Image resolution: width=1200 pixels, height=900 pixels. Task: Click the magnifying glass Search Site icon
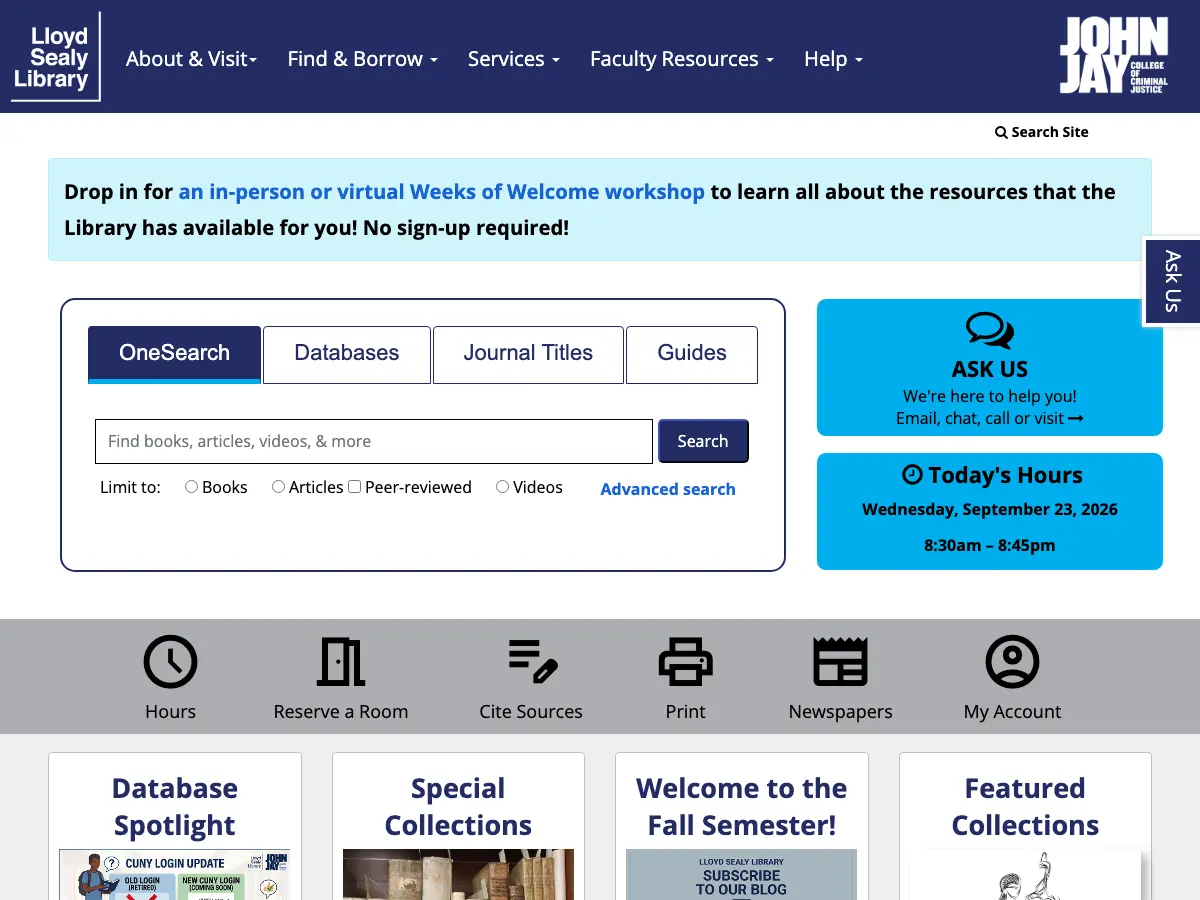click(1001, 132)
